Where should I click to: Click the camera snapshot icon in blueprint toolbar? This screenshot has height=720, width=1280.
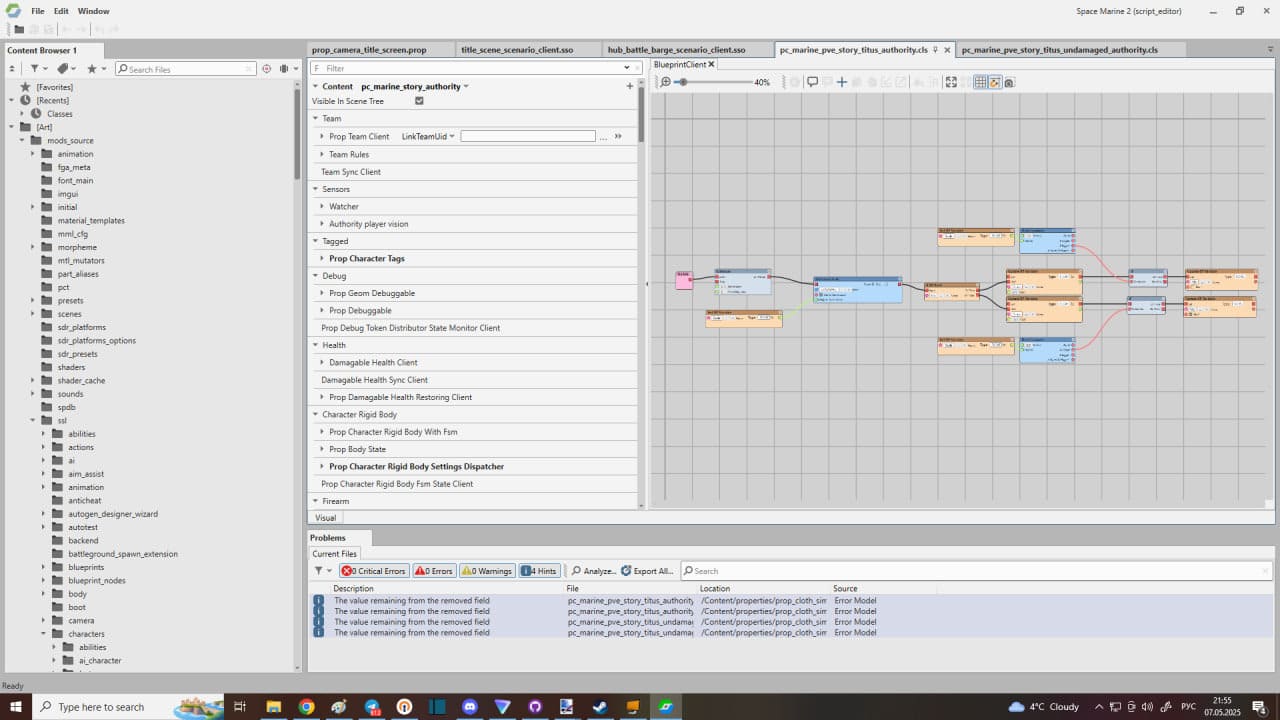click(x=1009, y=82)
